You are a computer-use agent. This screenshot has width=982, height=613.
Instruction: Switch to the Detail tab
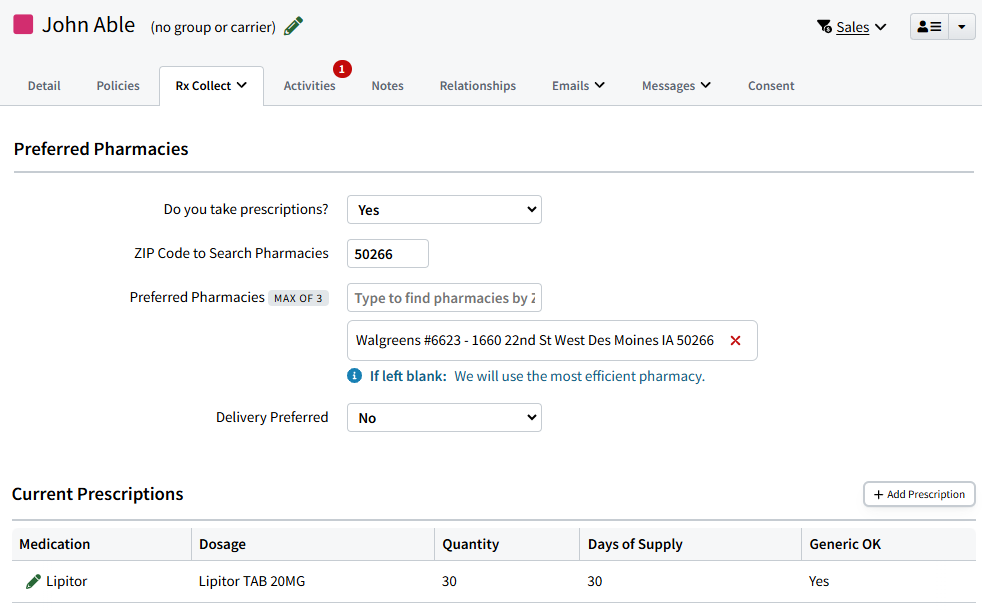click(44, 85)
